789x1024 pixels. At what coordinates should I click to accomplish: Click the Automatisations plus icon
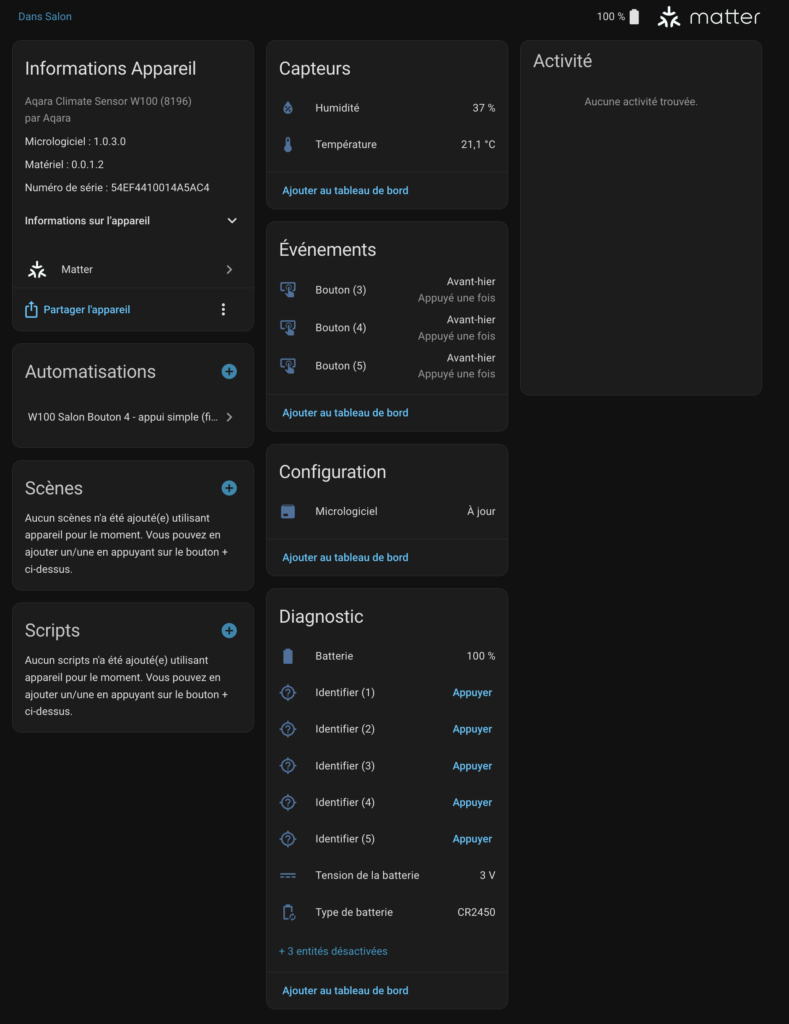228,371
